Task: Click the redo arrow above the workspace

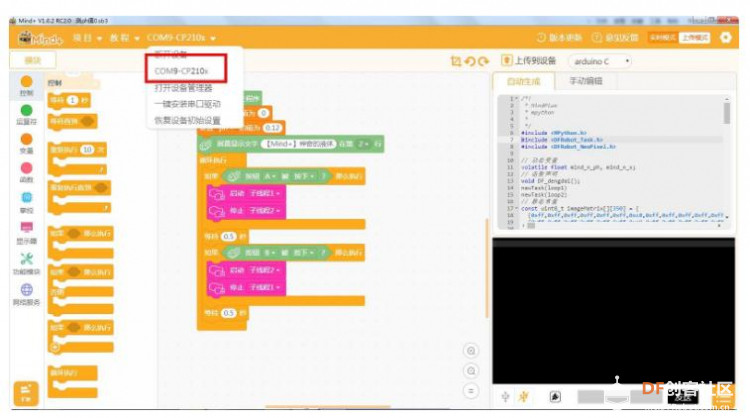Action: coord(484,61)
